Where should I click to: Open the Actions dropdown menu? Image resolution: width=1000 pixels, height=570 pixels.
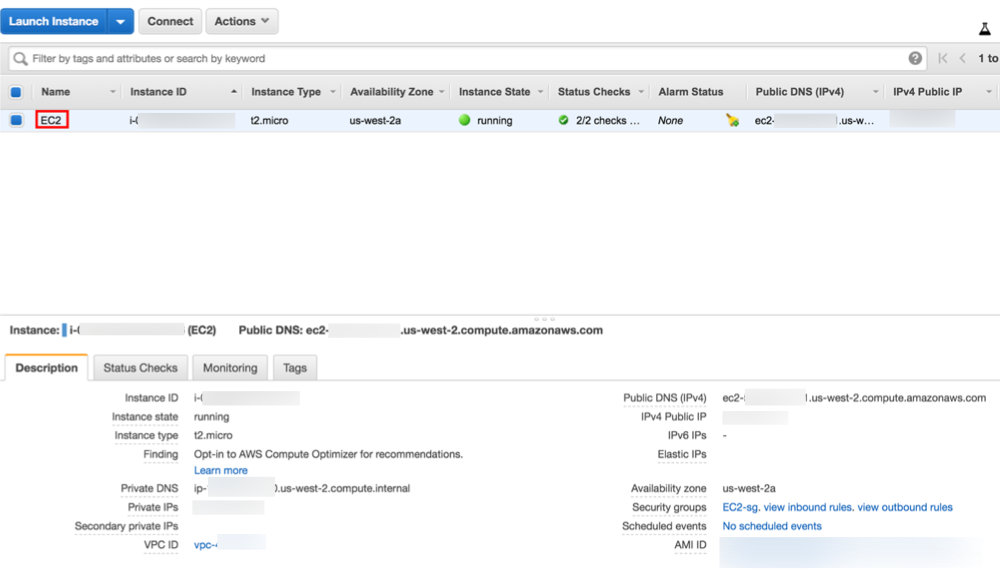pyautogui.click(x=241, y=21)
